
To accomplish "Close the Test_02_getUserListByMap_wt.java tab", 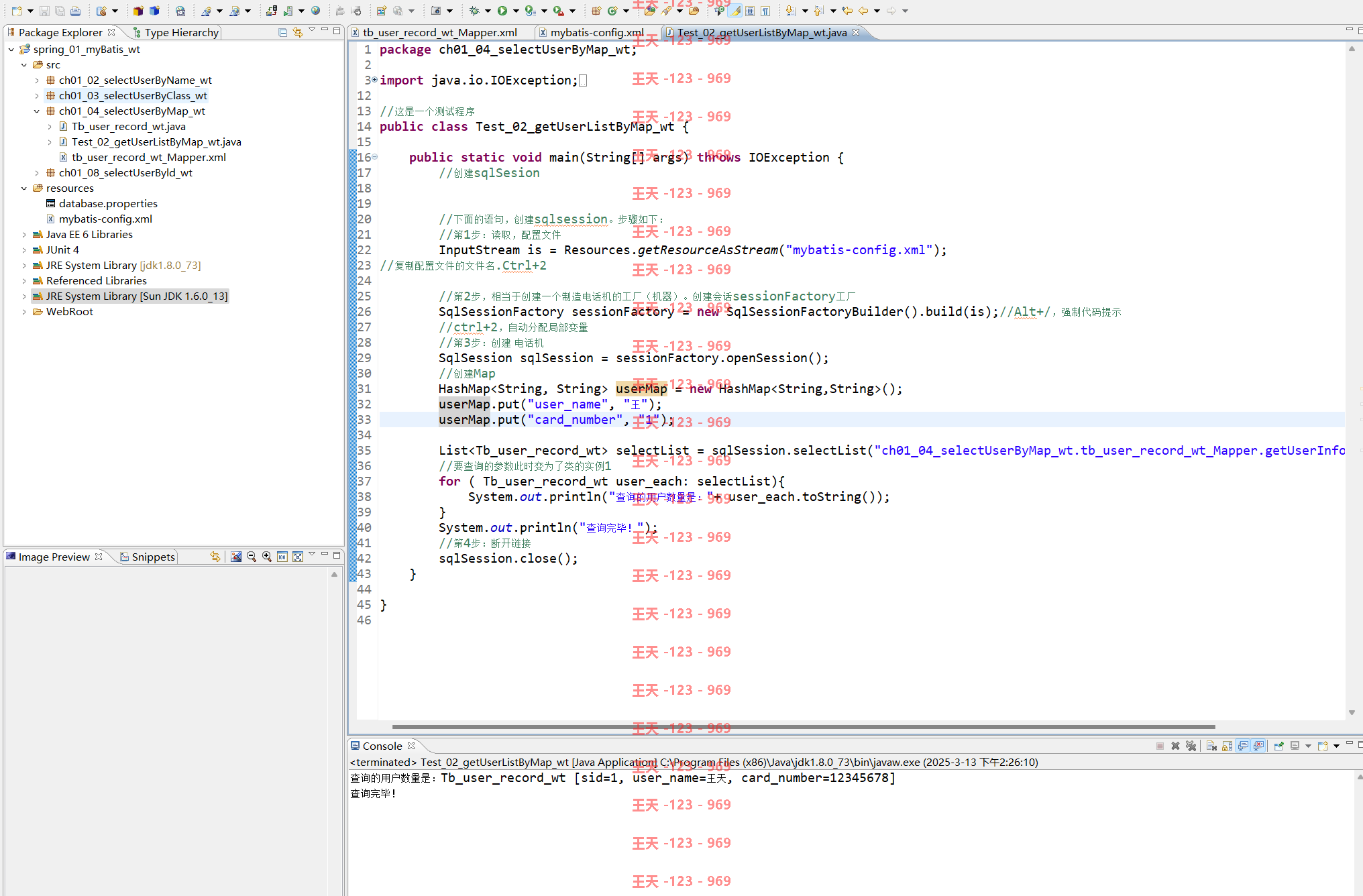I will pyautogui.click(x=856, y=32).
